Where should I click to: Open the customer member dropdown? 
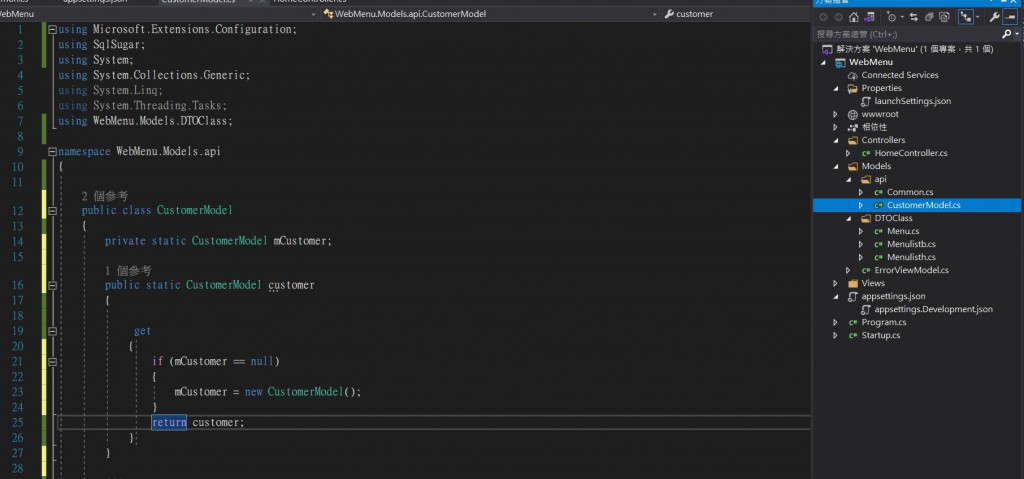tap(736, 14)
